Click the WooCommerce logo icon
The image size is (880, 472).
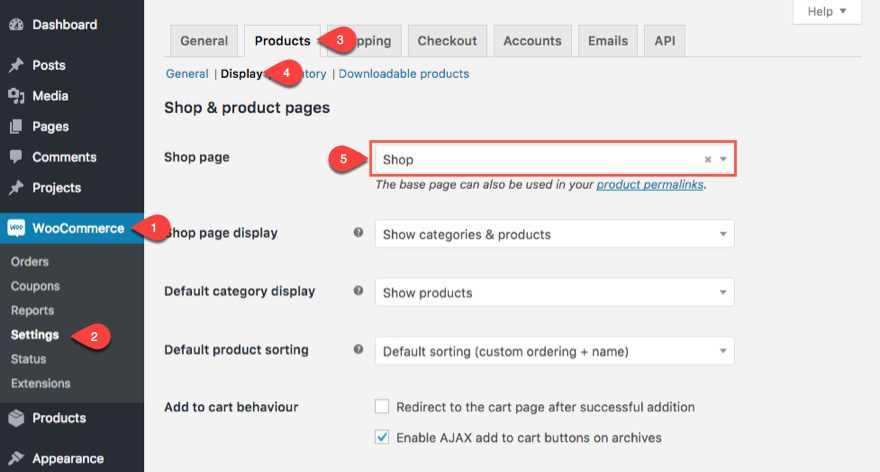(x=16, y=228)
